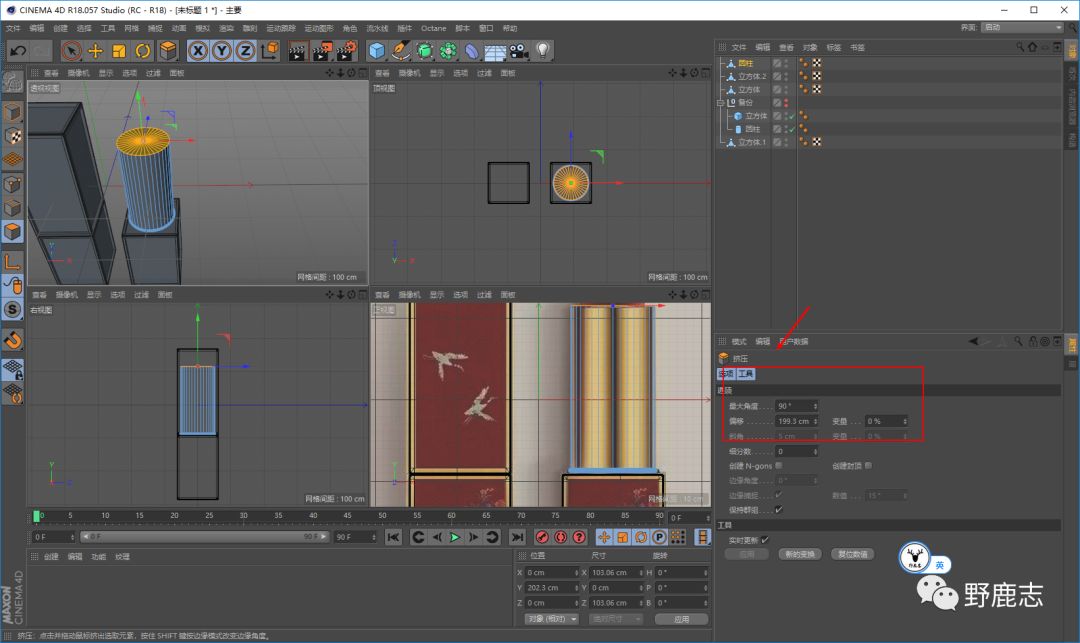The height and width of the screenshot is (643, 1080).
Task: Click the 偏移 value input field
Action: tap(795, 421)
